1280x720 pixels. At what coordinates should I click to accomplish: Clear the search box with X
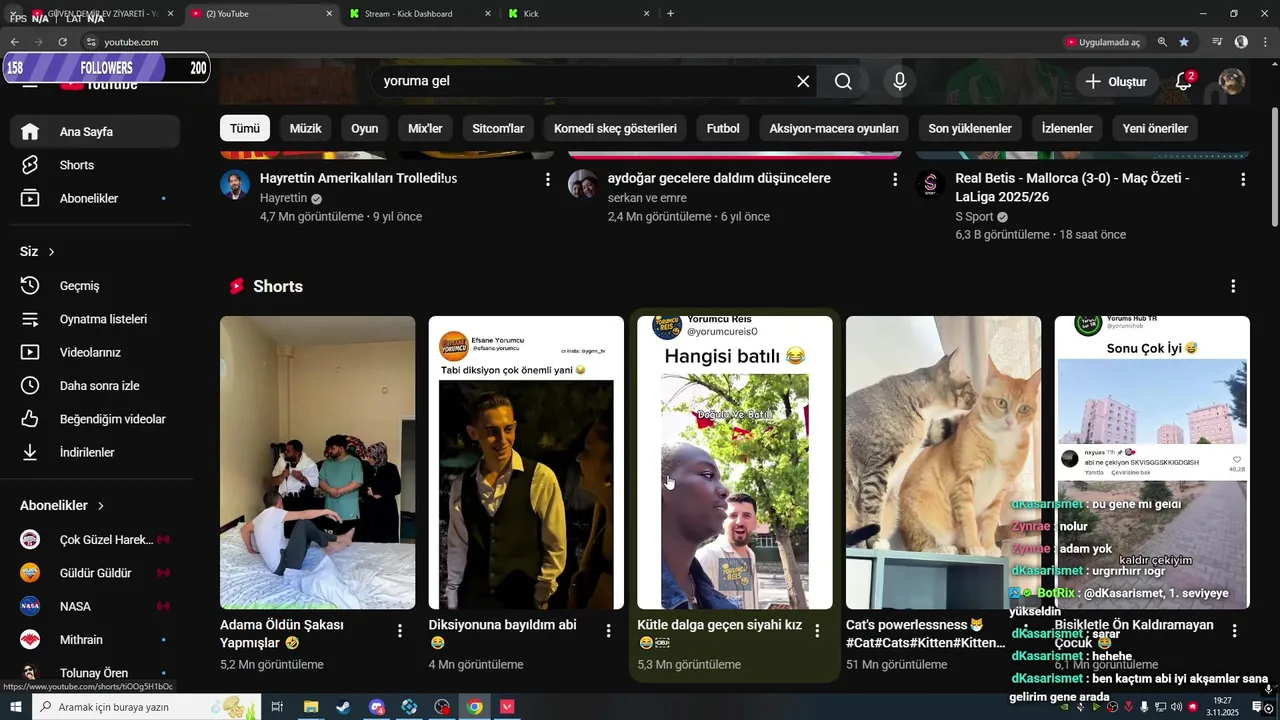tap(803, 81)
